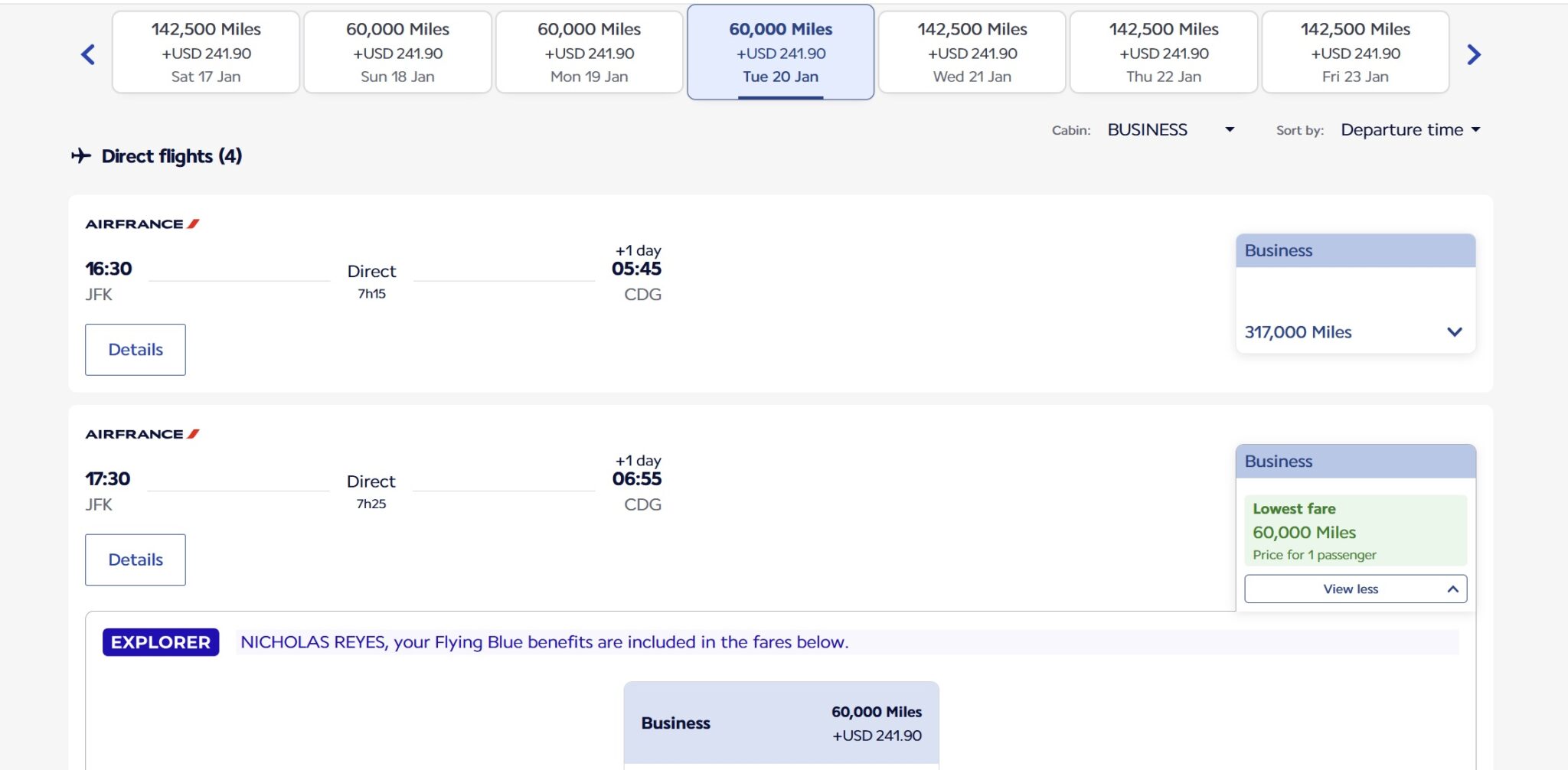Open the Sort by Departure time dropdown
Image resolution: width=1568 pixels, height=770 pixels.
(1410, 130)
